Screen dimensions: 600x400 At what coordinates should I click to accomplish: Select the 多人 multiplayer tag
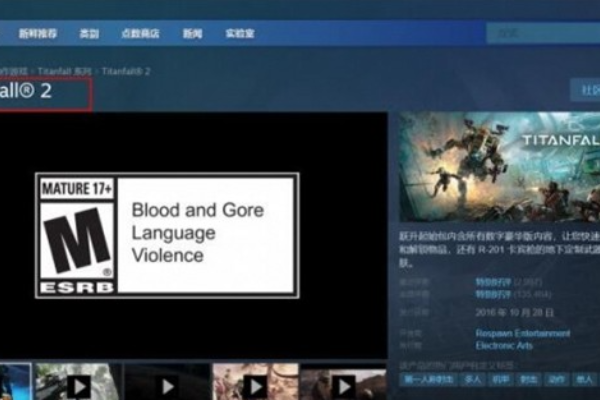click(x=473, y=380)
